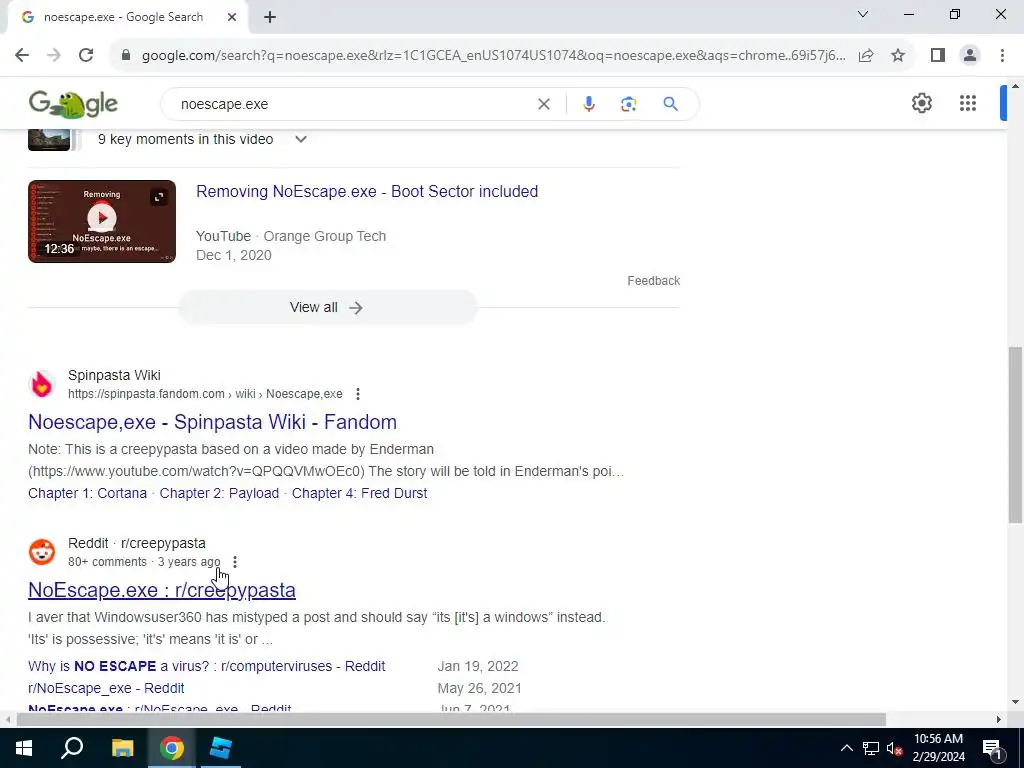Select the noescape.exe Google Search tab
This screenshot has width=1024, height=768.
(x=123, y=18)
